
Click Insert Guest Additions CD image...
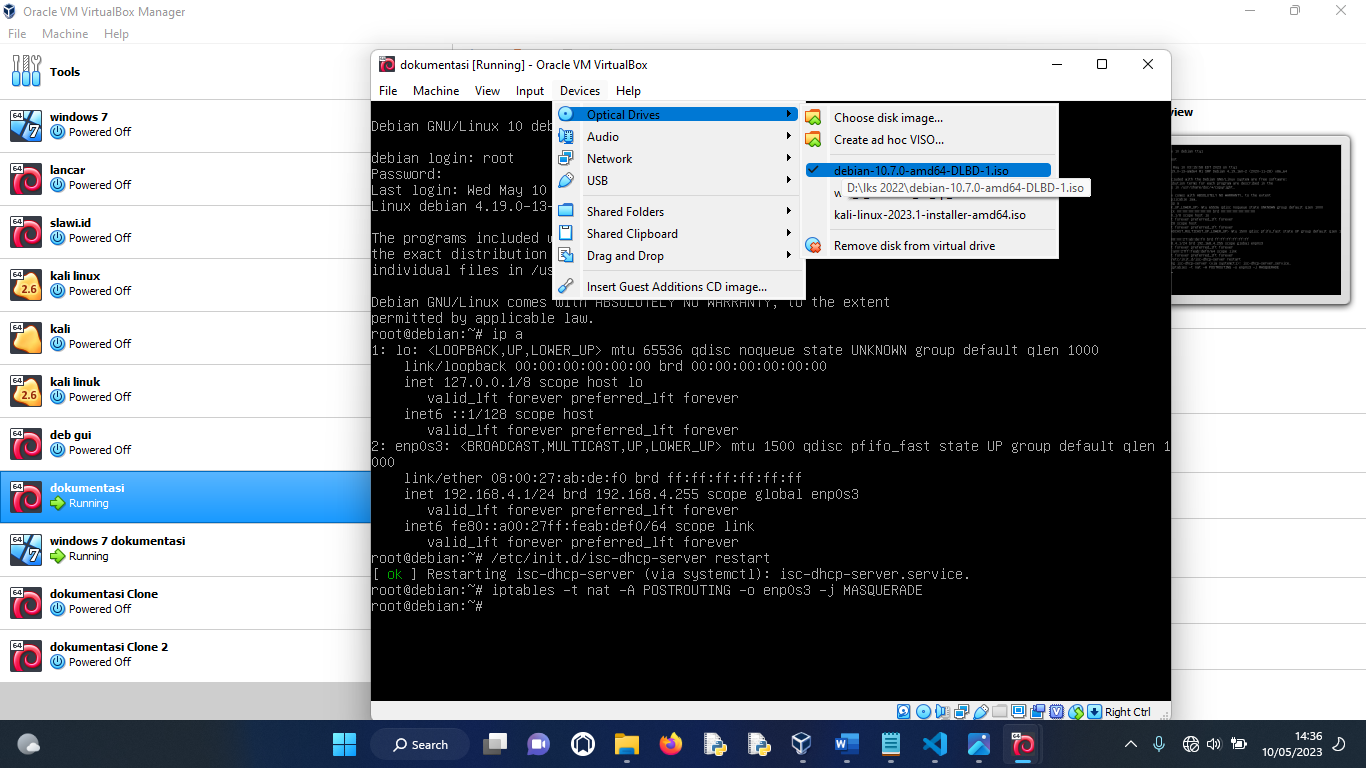click(x=678, y=287)
